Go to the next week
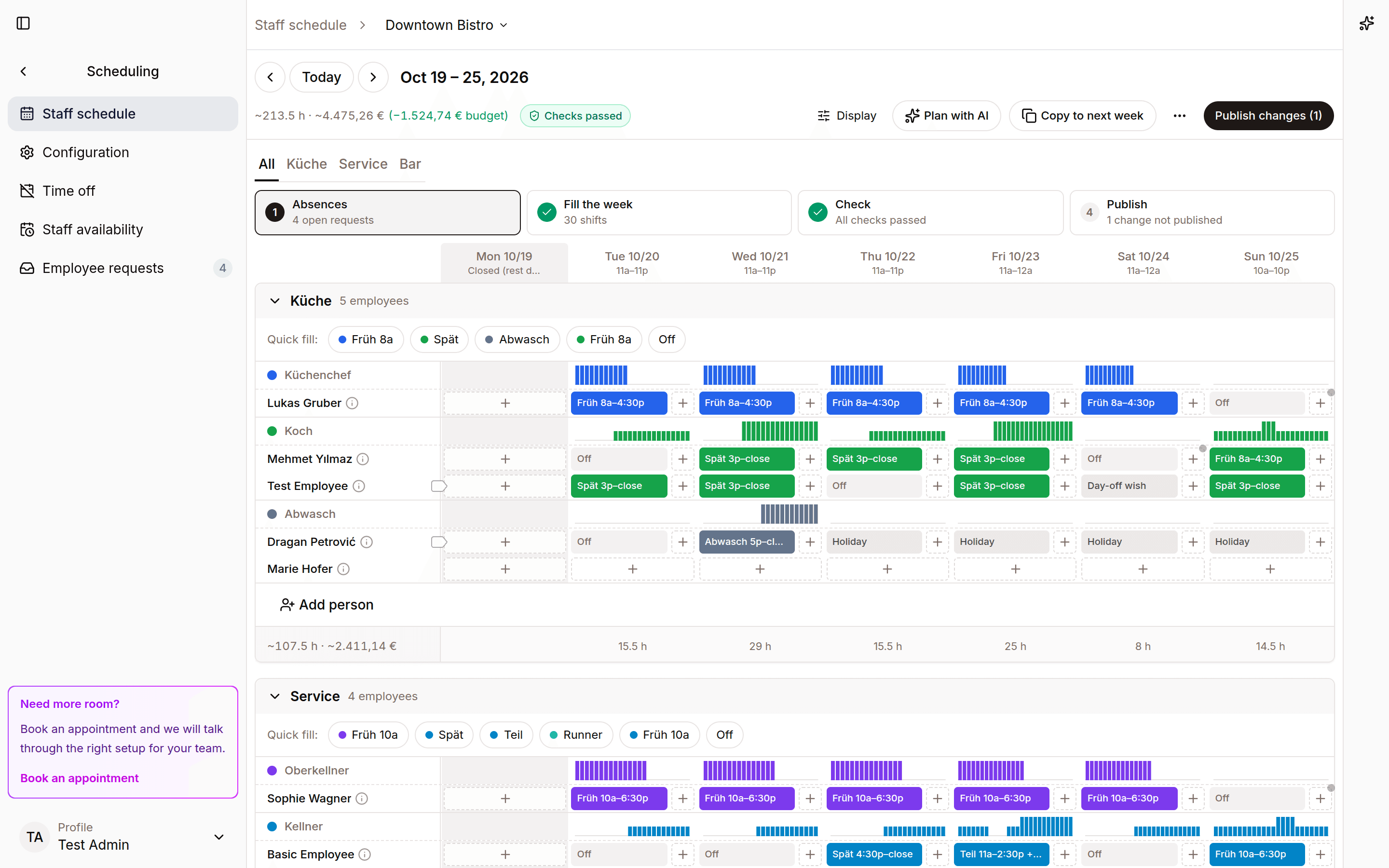This screenshot has height=868, width=1389. point(373,77)
